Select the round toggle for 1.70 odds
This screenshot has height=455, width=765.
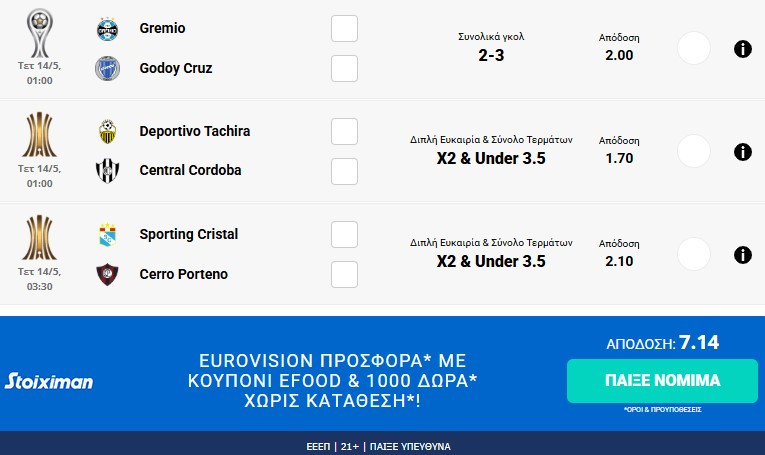[693, 151]
